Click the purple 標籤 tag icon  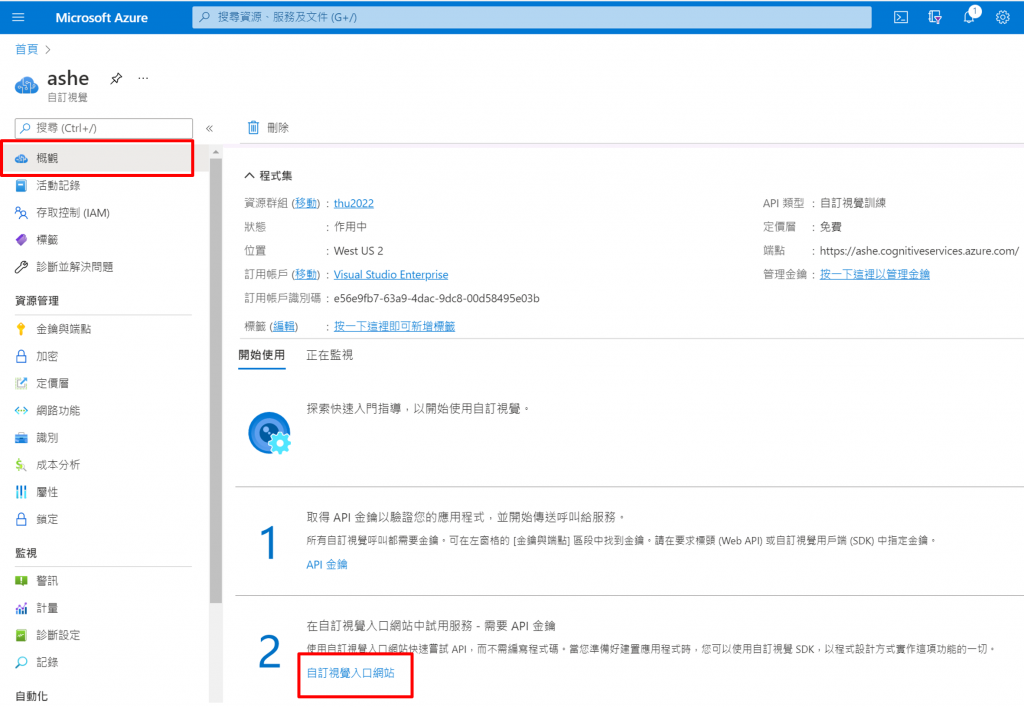(x=22, y=240)
